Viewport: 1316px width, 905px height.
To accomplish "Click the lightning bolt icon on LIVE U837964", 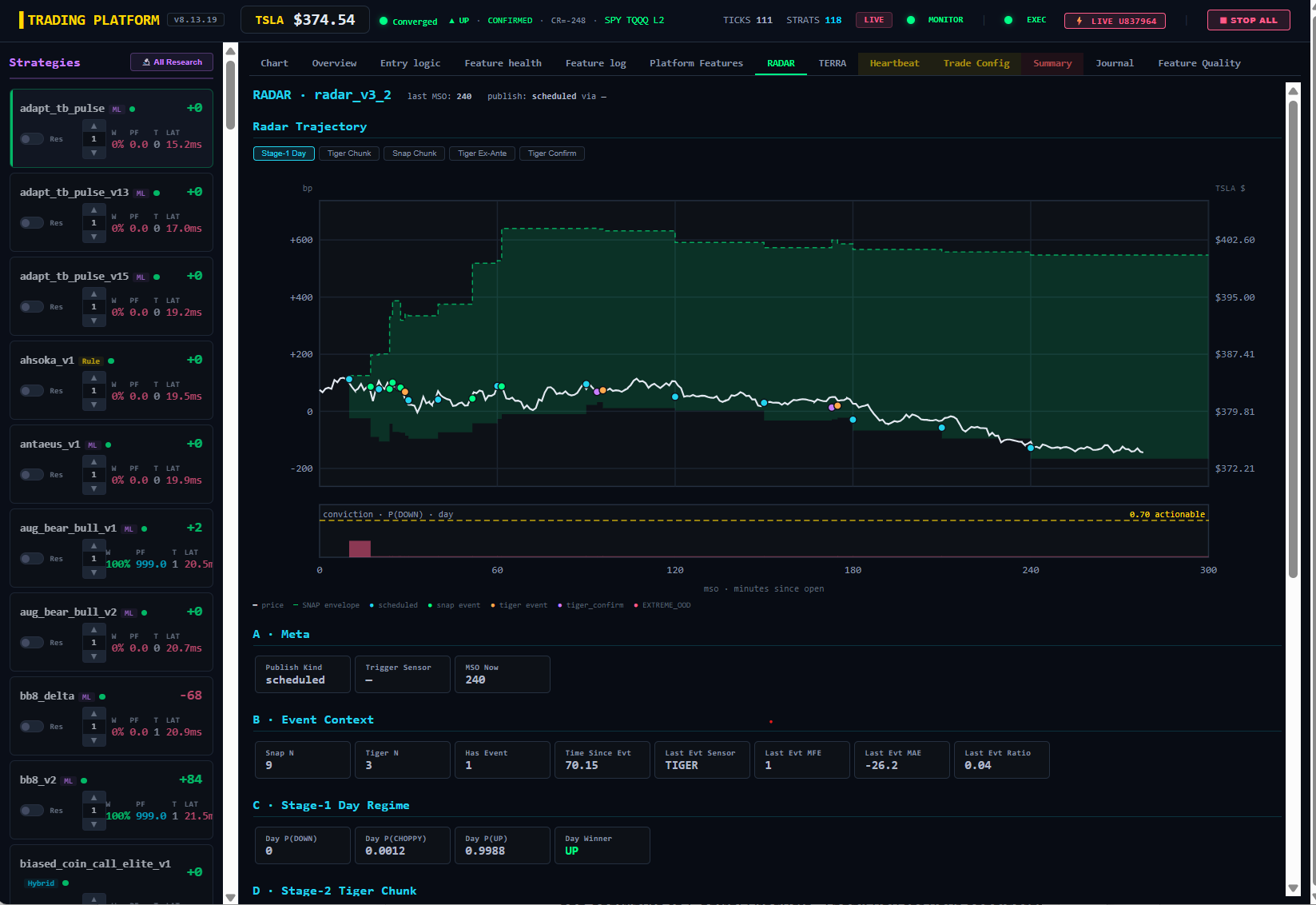I will [1079, 21].
